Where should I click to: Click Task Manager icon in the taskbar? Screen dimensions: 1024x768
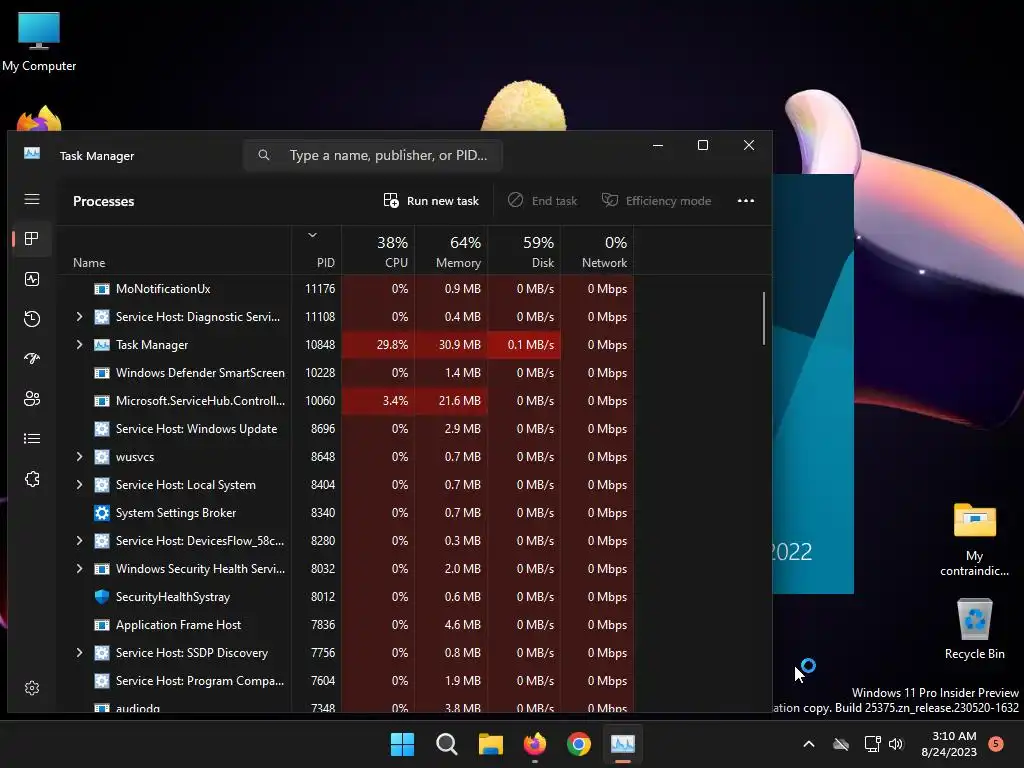coord(622,744)
